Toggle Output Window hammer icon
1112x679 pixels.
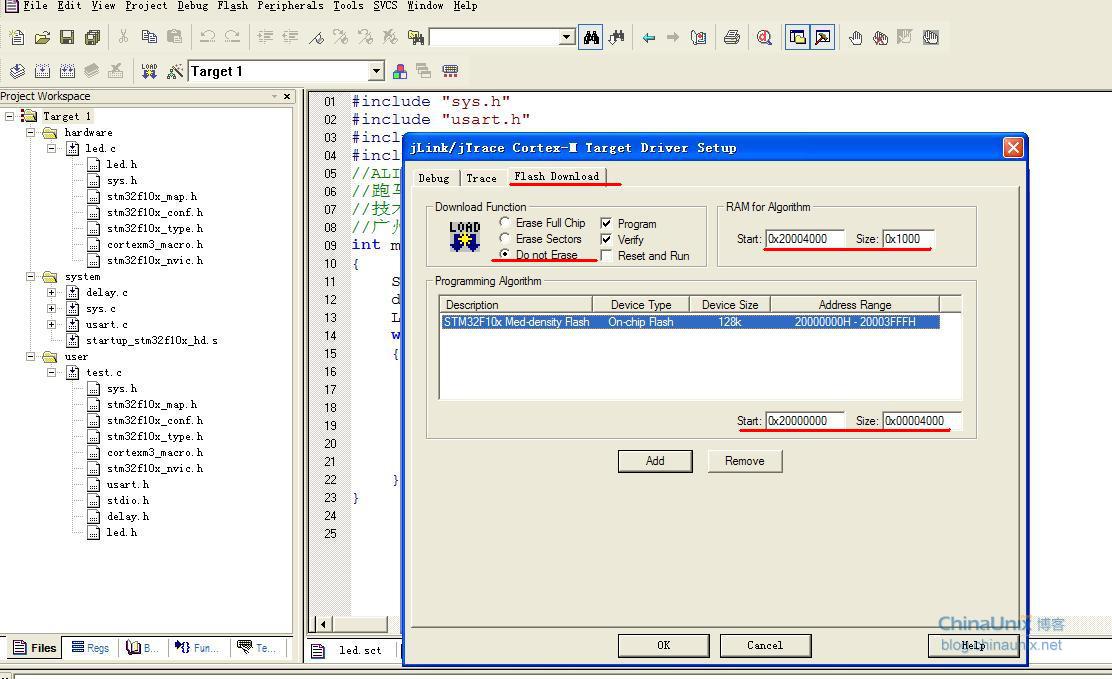pyautogui.click(x=823, y=37)
